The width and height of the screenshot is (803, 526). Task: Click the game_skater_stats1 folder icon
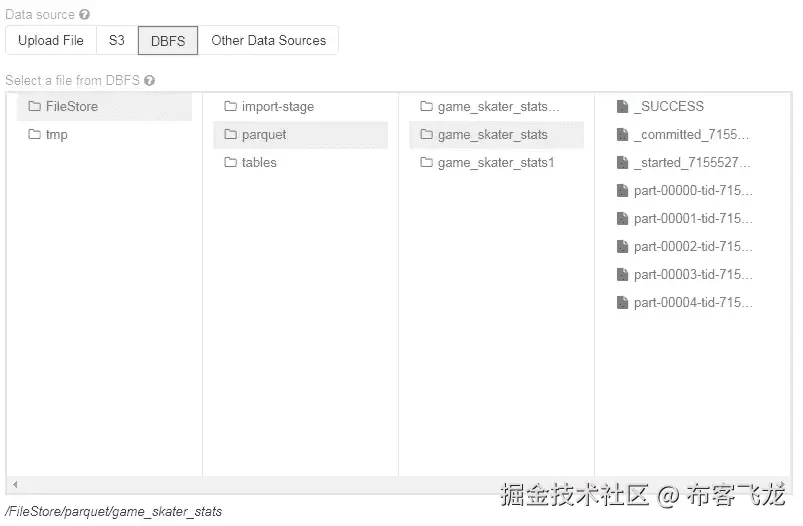[x=426, y=162]
